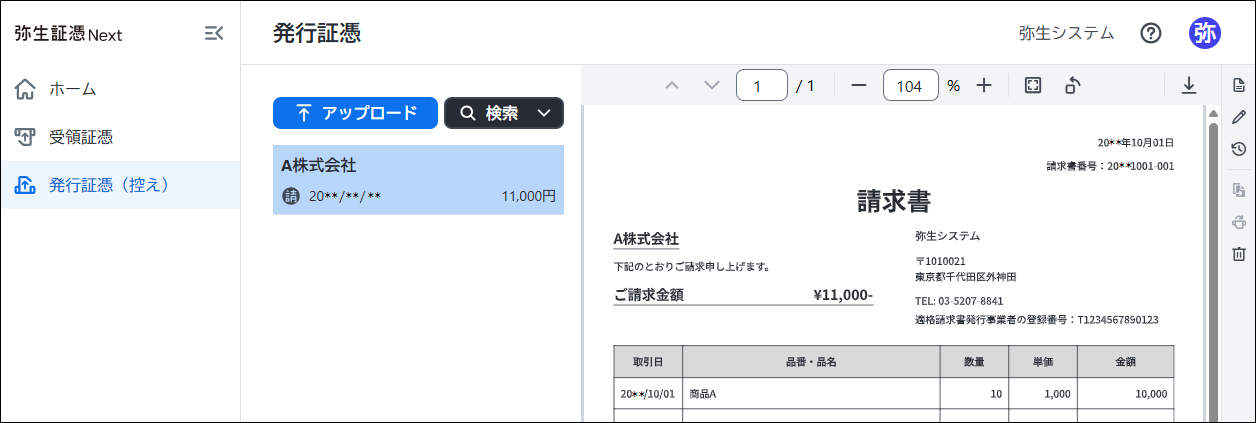
Task: Click the TEL: 03-5207-8841 line
Action: (959, 300)
